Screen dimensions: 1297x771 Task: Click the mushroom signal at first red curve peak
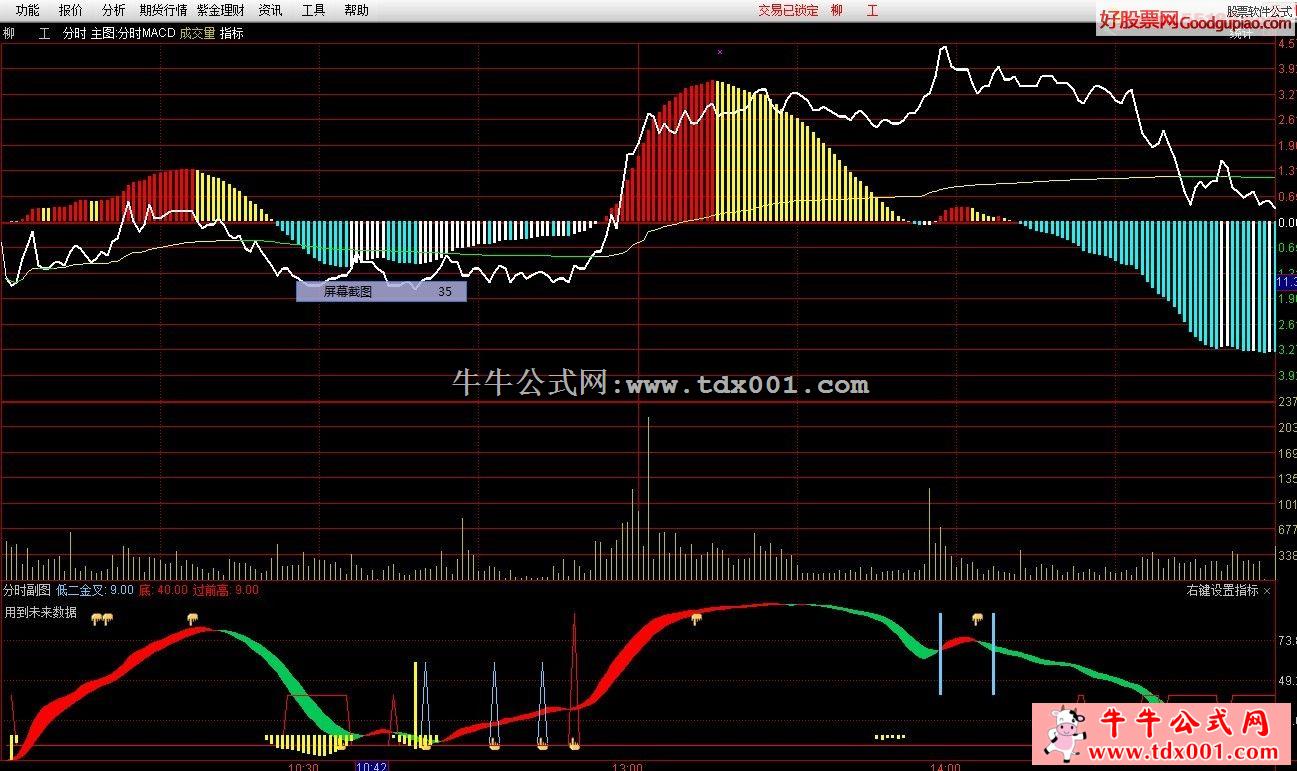[193, 619]
